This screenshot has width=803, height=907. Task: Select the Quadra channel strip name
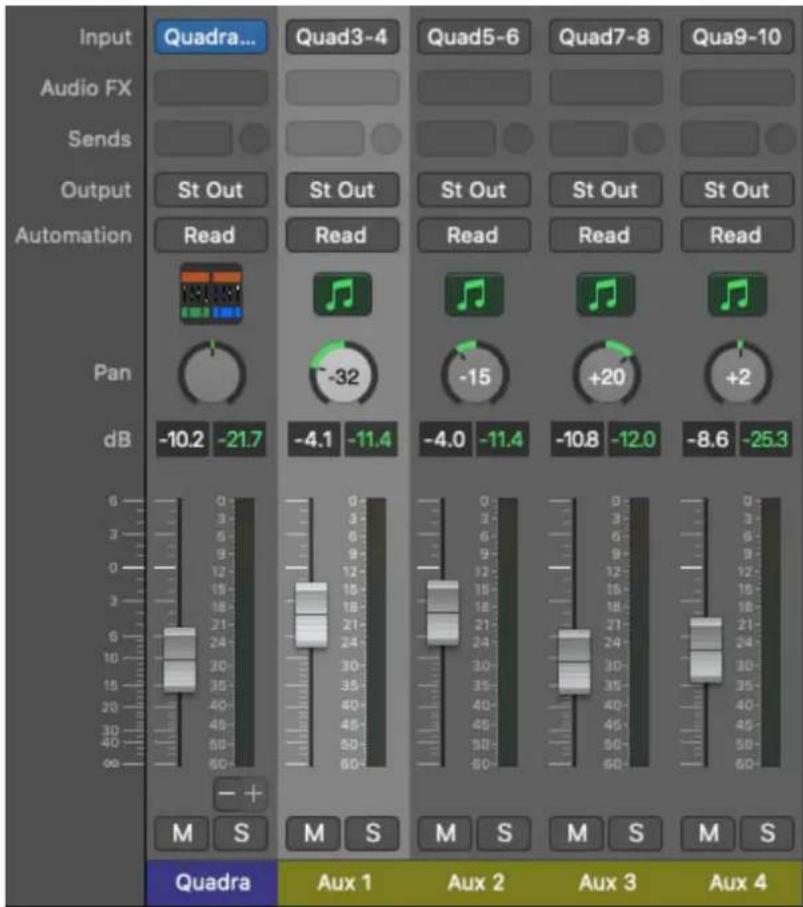pyautogui.click(x=212, y=883)
